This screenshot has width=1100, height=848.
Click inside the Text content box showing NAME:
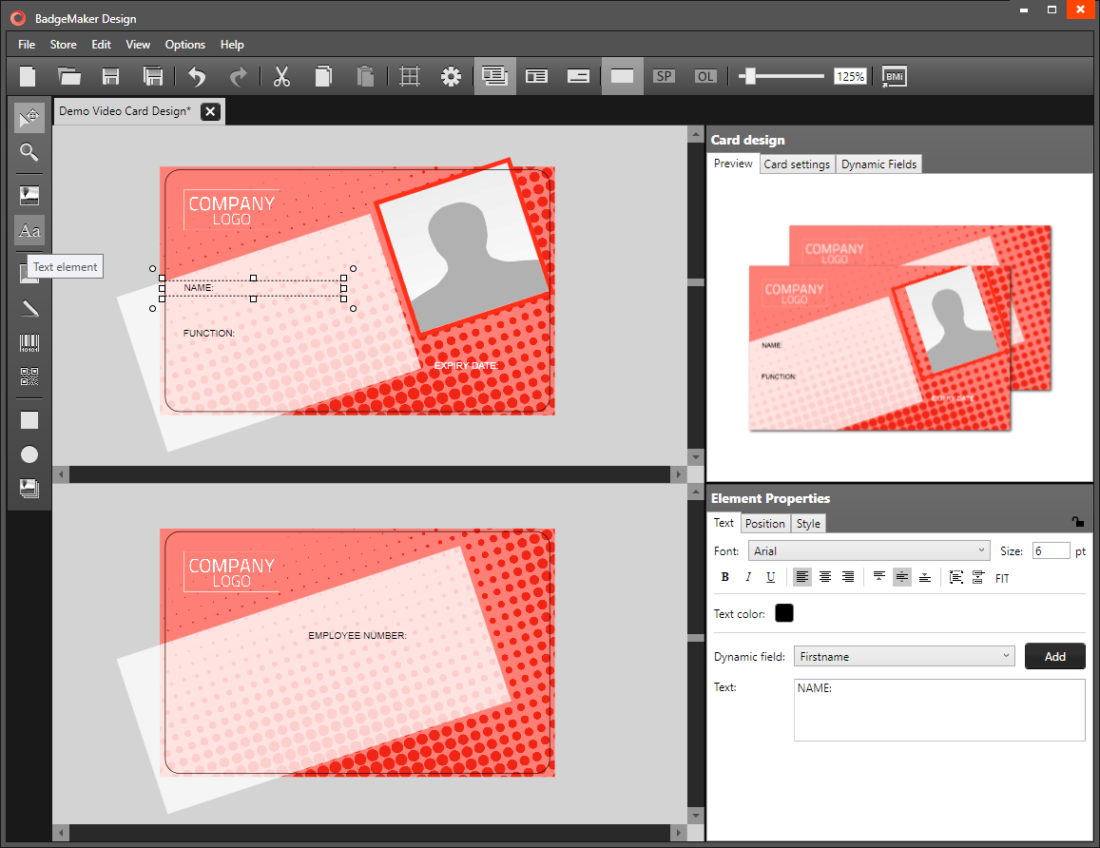click(938, 710)
